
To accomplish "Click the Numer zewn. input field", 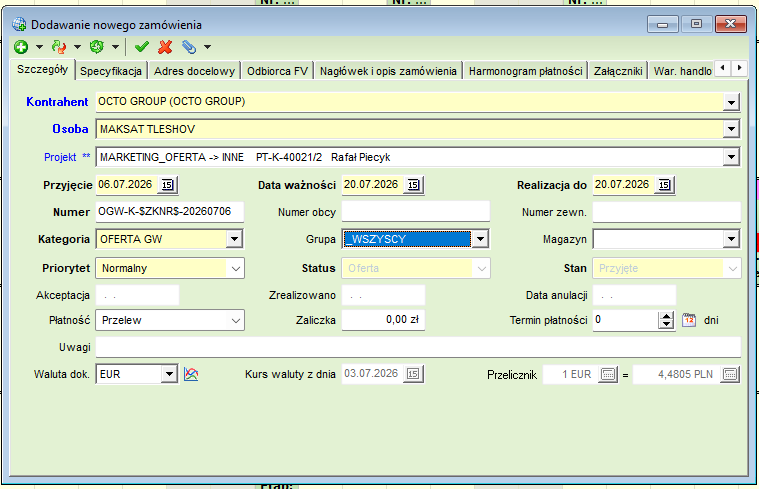I will [x=667, y=212].
